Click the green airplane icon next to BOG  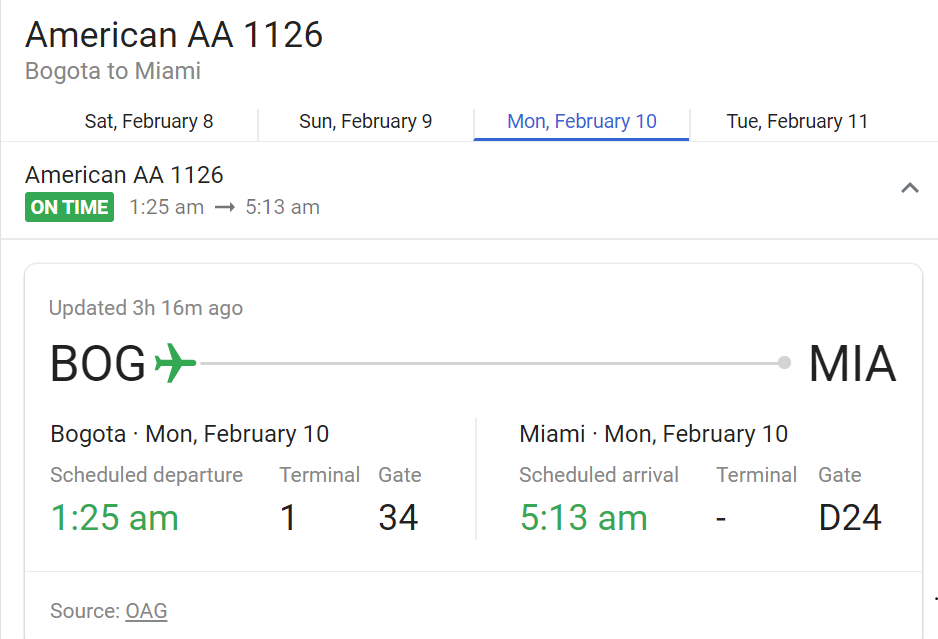point(175,363)
